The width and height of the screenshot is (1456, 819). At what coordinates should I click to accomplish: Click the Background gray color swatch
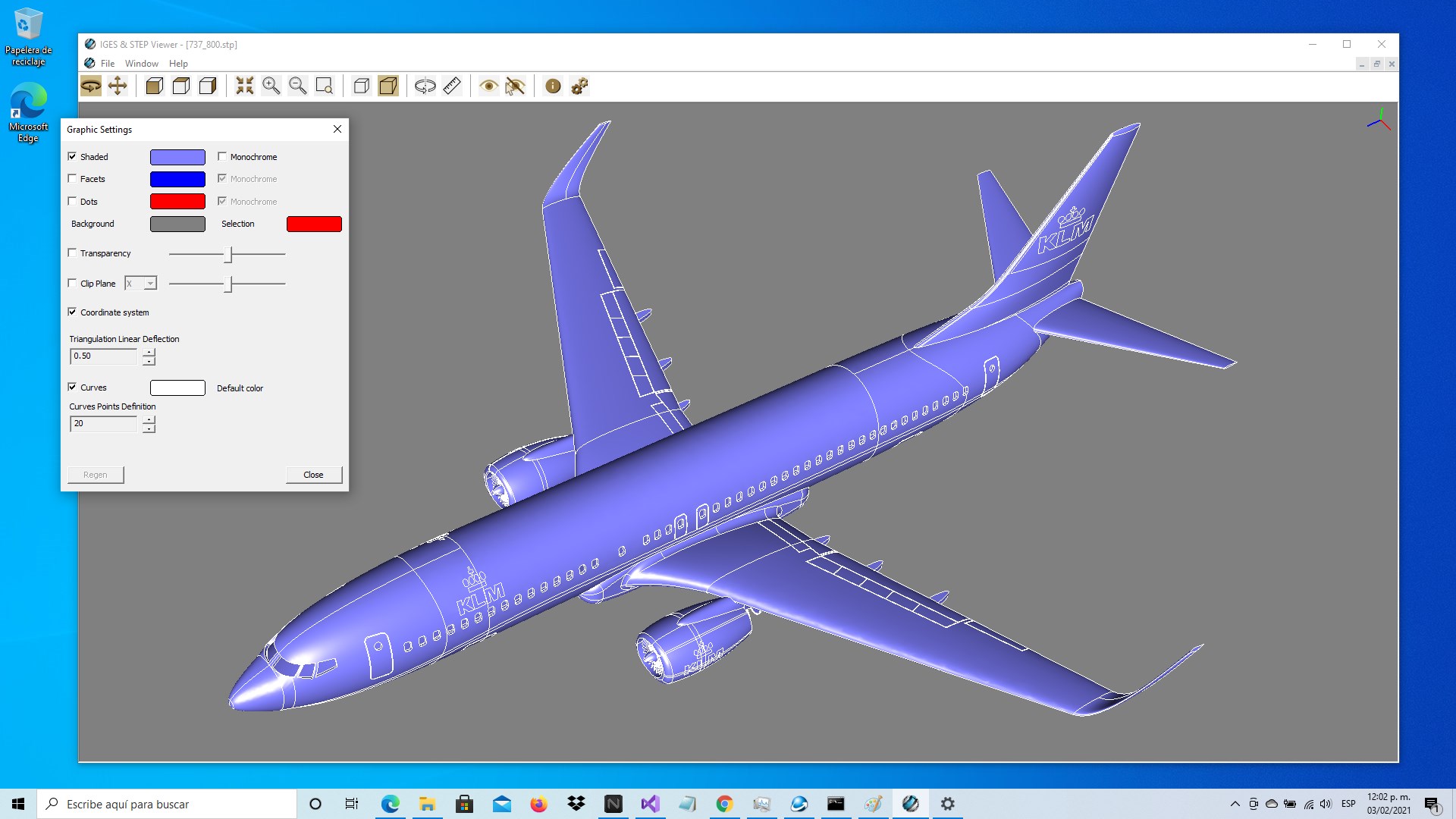click(177, 224)
